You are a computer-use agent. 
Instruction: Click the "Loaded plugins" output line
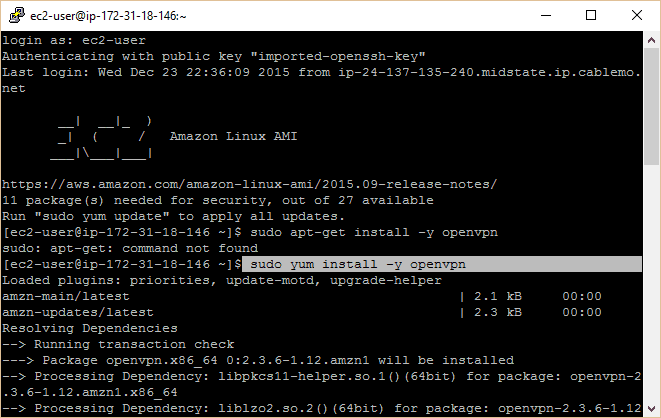(220, 280)
